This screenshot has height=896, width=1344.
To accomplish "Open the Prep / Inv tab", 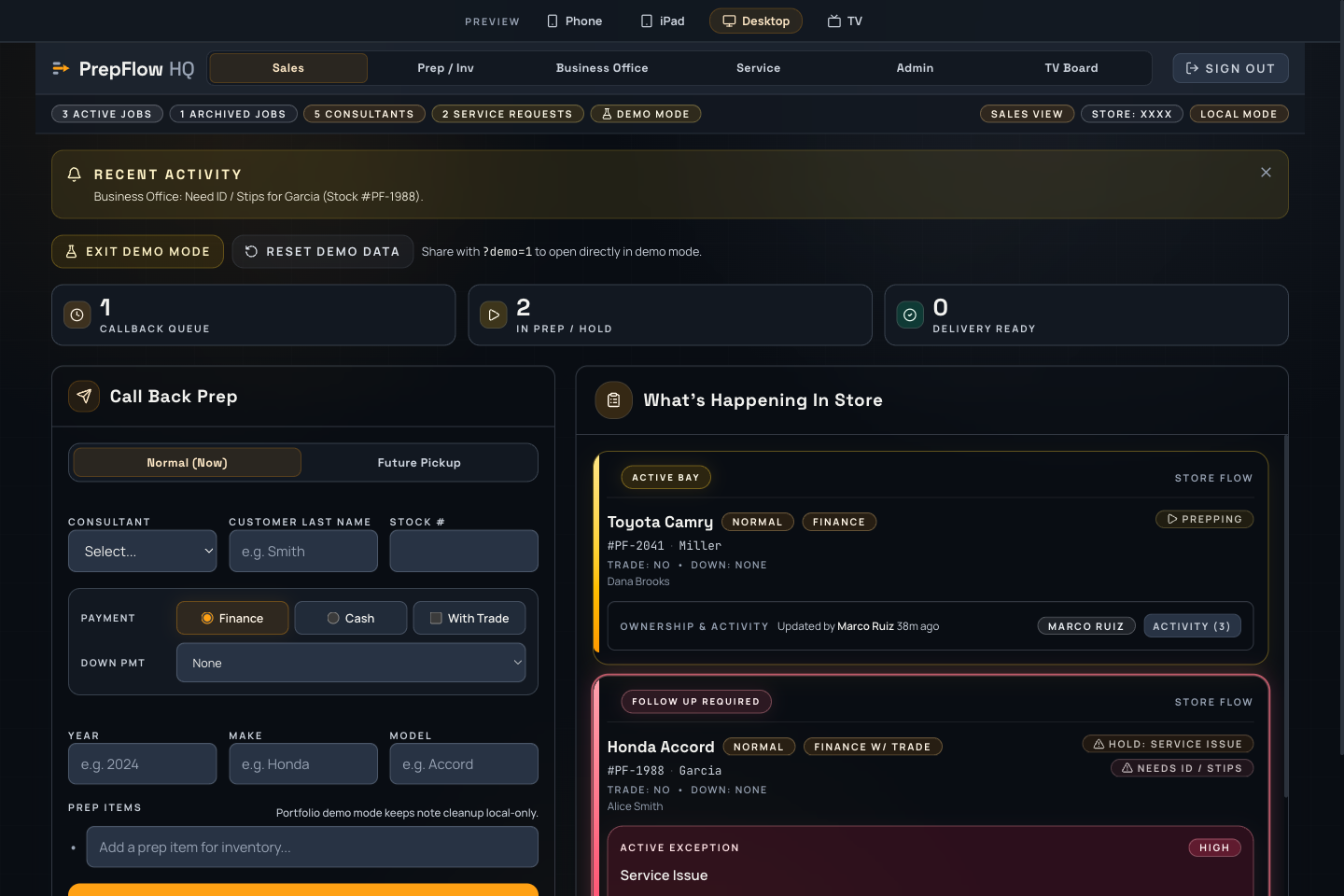I will point(445,68).
